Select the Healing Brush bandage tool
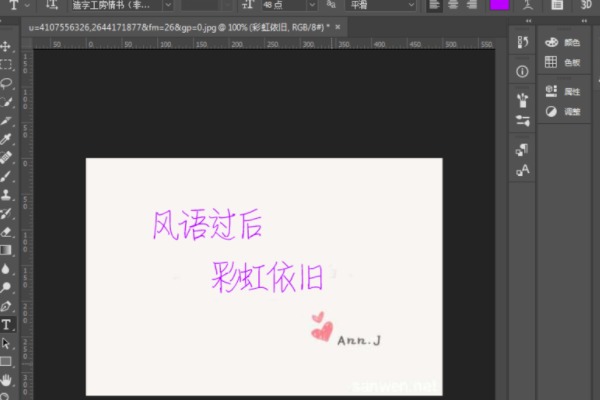Image resolution: width=600 pixels, height=400 pixels. pos(6,157)
